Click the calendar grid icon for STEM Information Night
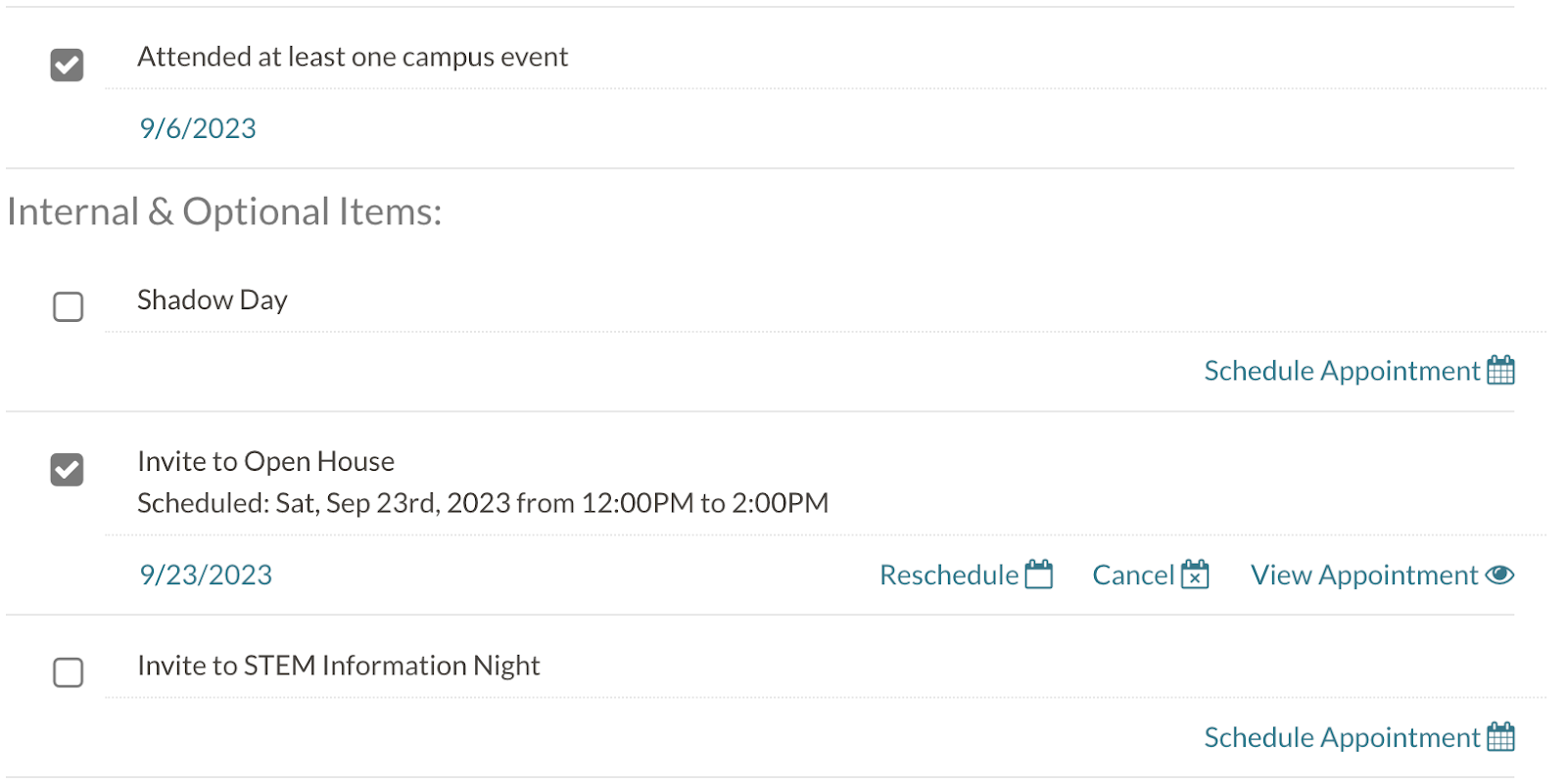 (1500, 736)
